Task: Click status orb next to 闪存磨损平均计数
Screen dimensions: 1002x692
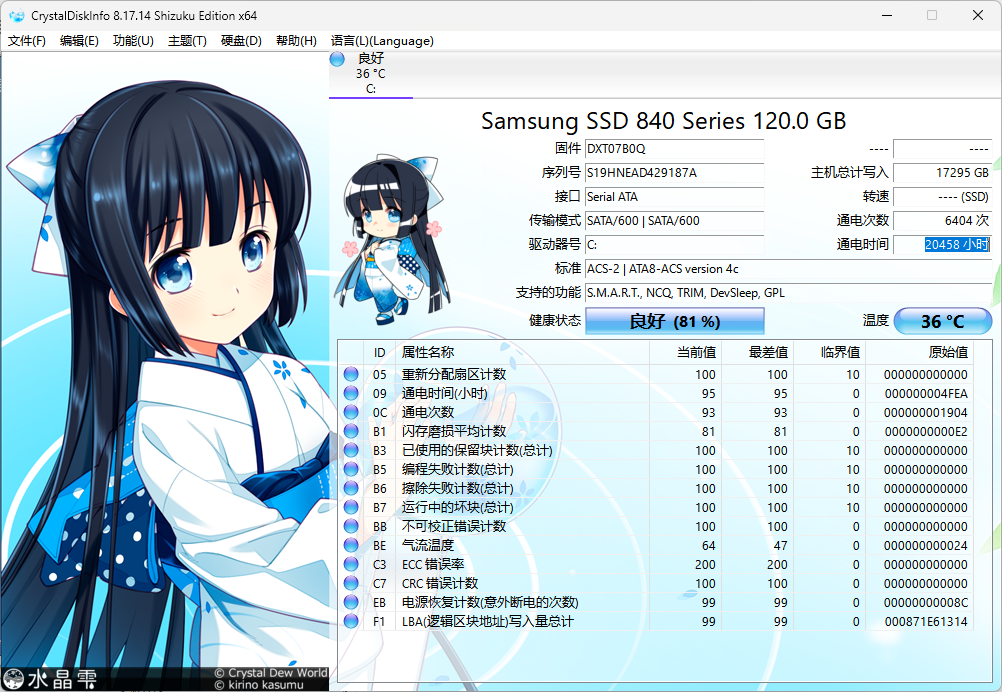Action: [x=351, y=431]
